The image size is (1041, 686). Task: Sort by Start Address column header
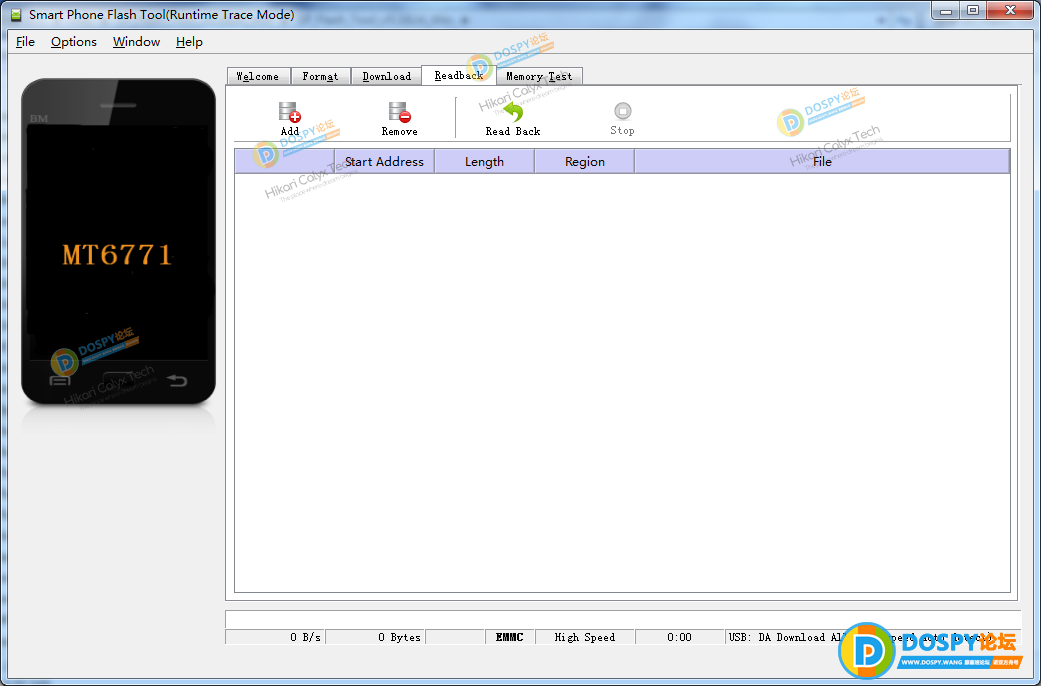384,161
